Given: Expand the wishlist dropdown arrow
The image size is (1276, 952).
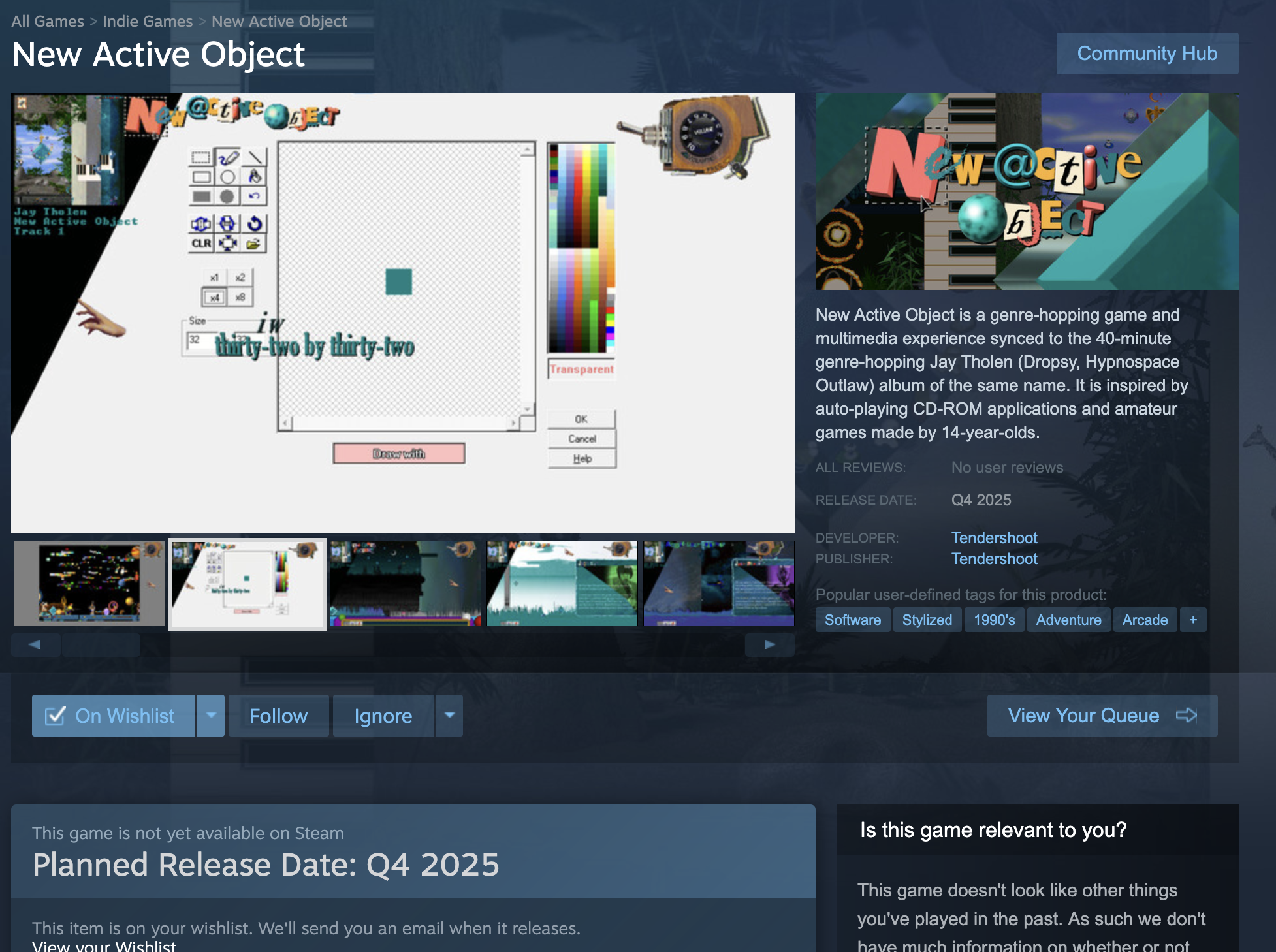Looking at the screenshot, I should (x=211, y=716).
